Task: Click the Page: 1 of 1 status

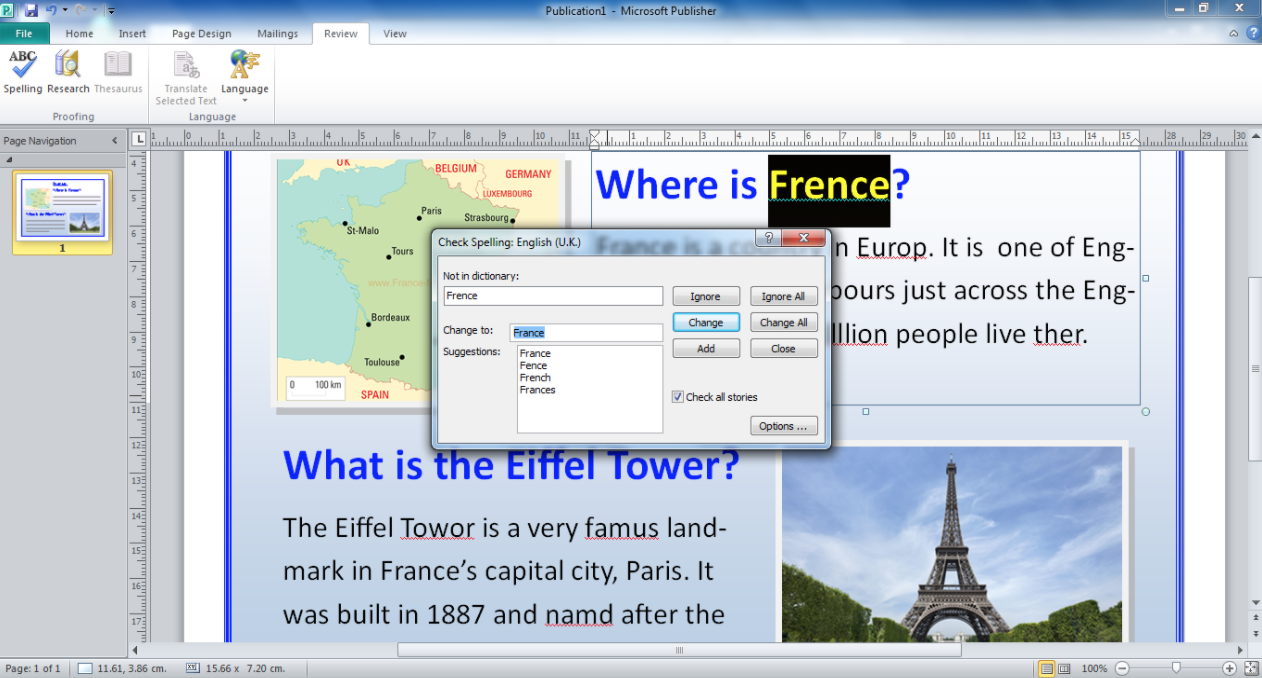Action: (x=33, y=668)
